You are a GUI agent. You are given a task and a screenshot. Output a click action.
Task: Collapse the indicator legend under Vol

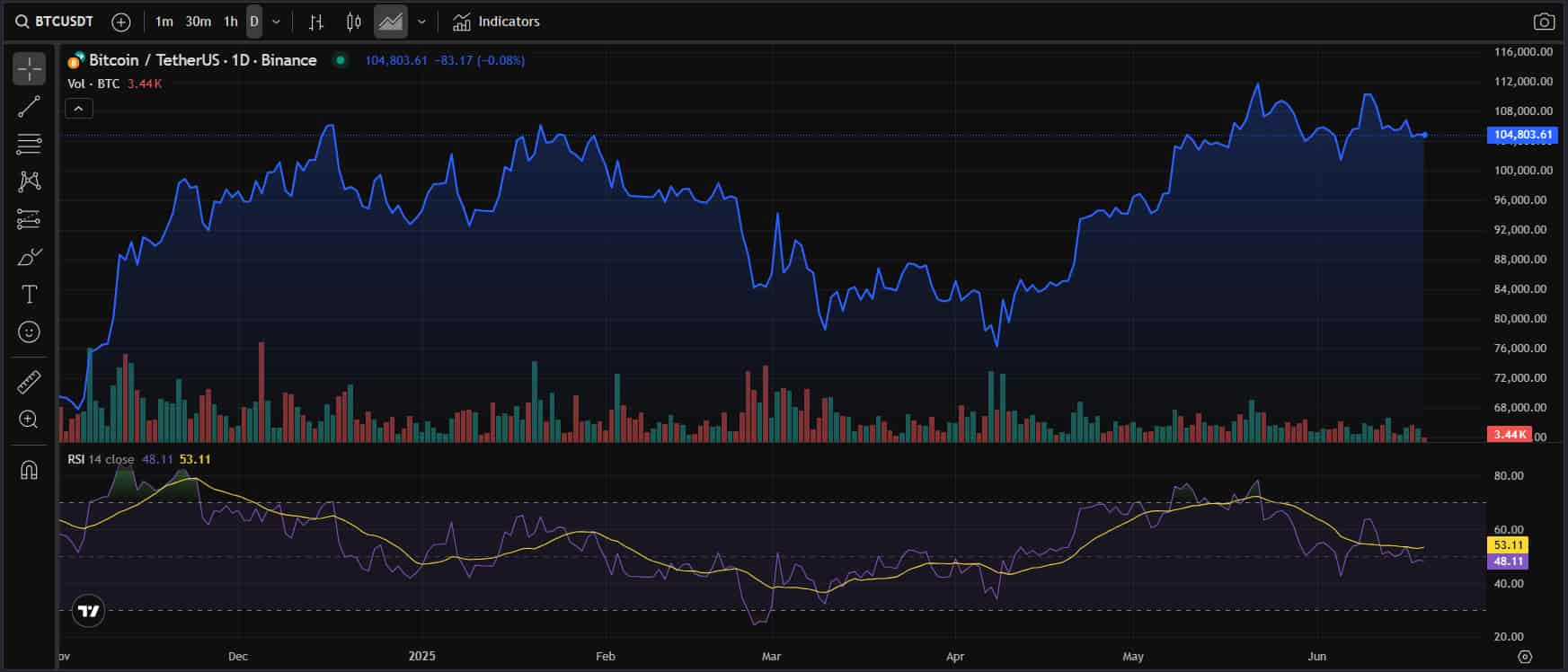[79, 109]
